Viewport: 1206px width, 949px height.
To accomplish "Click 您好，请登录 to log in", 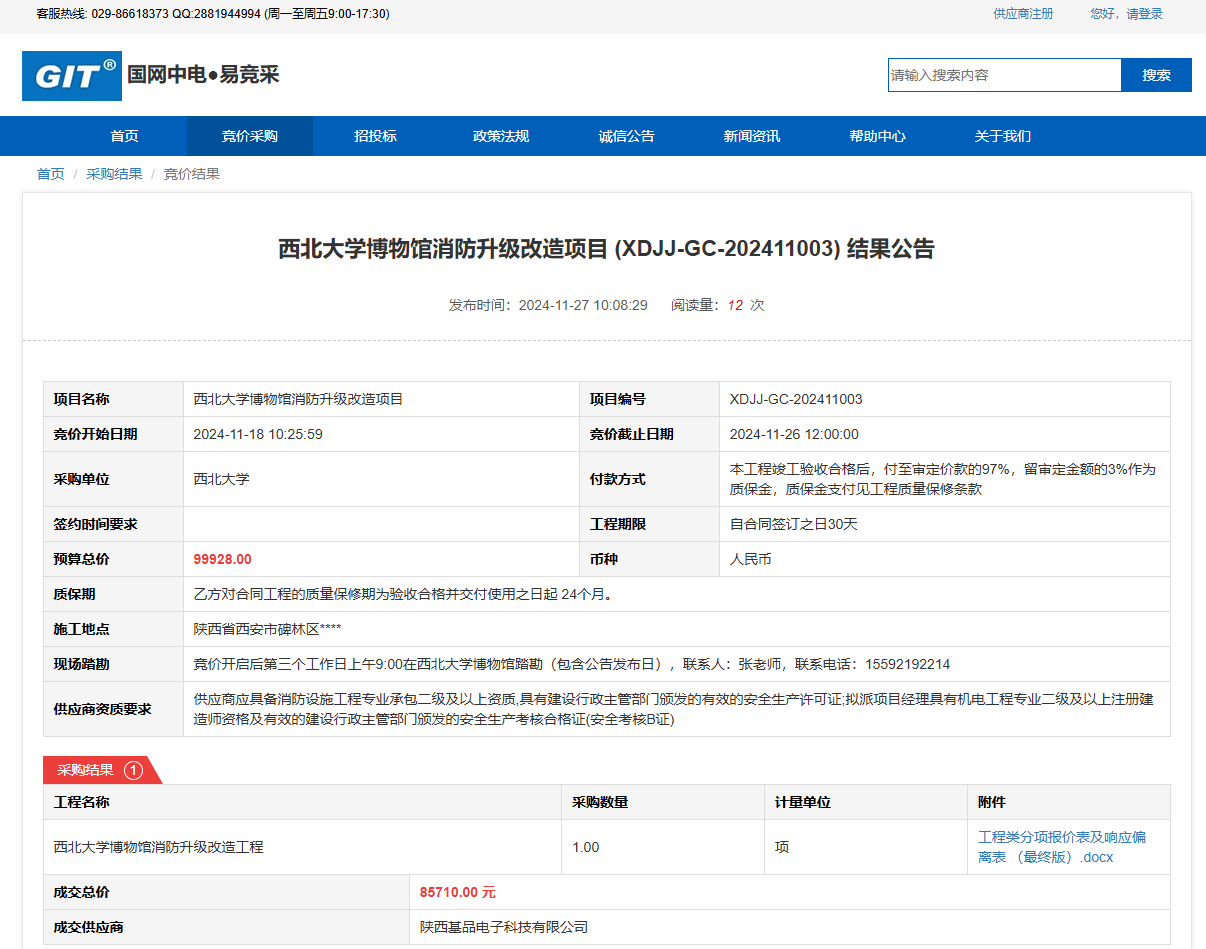I will 1126,14.
